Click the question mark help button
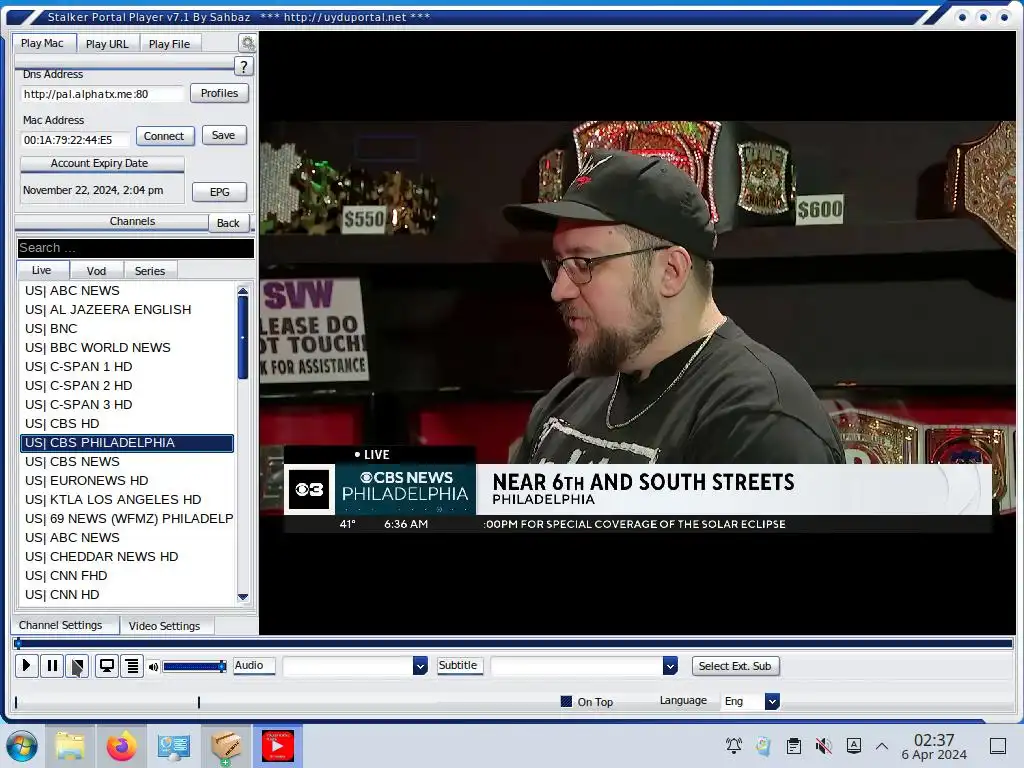Image resolution: width=1024 pixels, height=768 pixels. 244,66
